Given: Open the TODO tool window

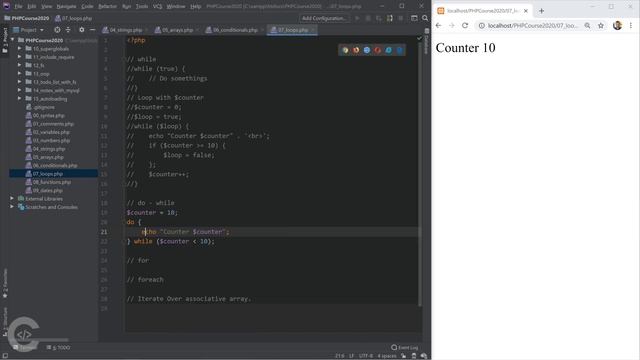Looking at the screenshot, I should point(58,347).
